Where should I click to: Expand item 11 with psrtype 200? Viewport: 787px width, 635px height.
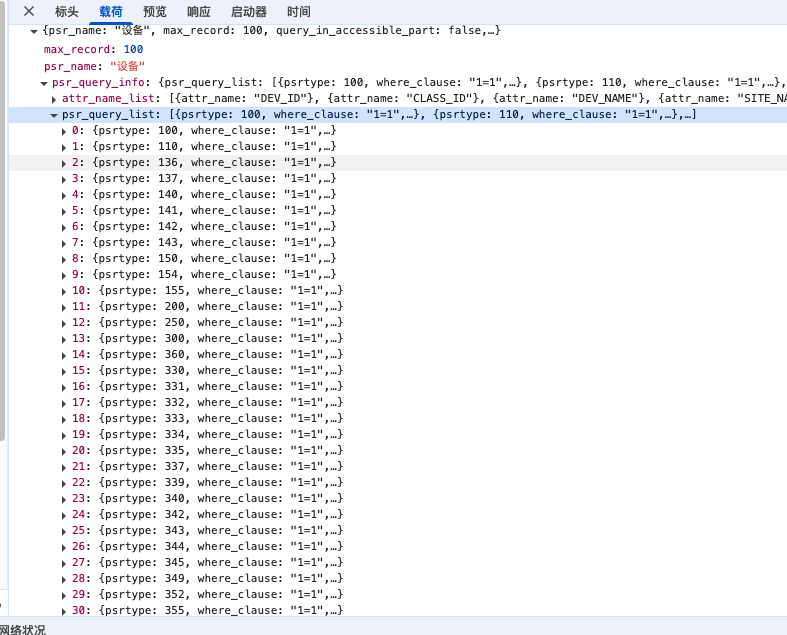tap(64, 308)
